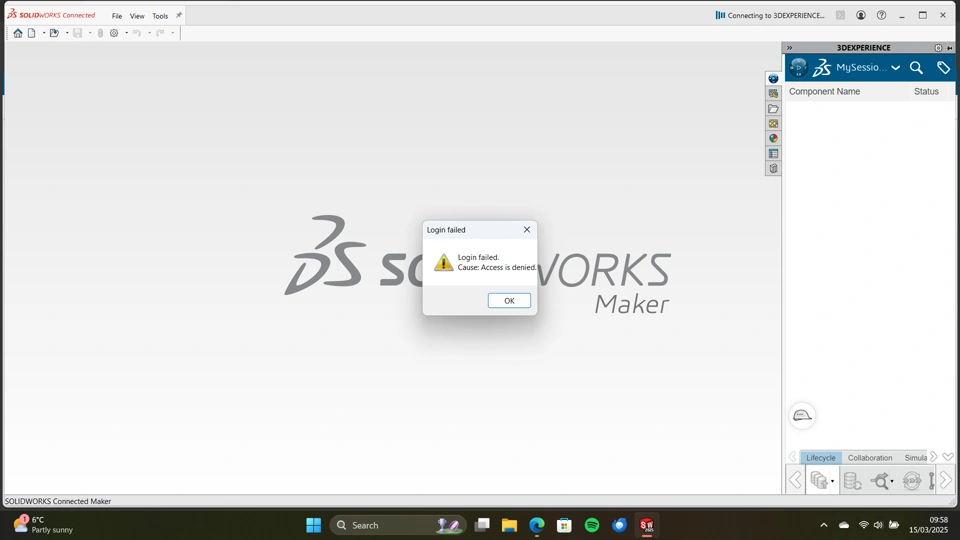
Task: Open the View menu
Action: click(137, 16)
